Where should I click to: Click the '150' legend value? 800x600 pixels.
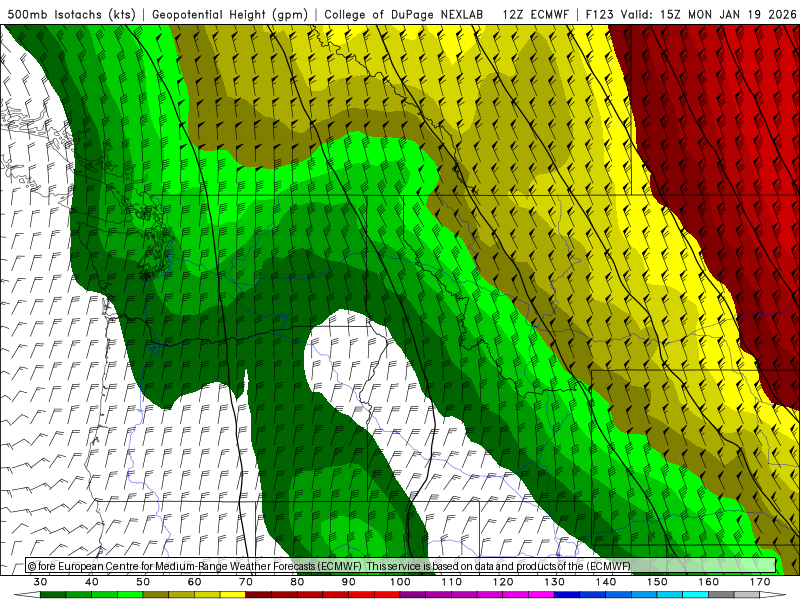coord(657,582)
